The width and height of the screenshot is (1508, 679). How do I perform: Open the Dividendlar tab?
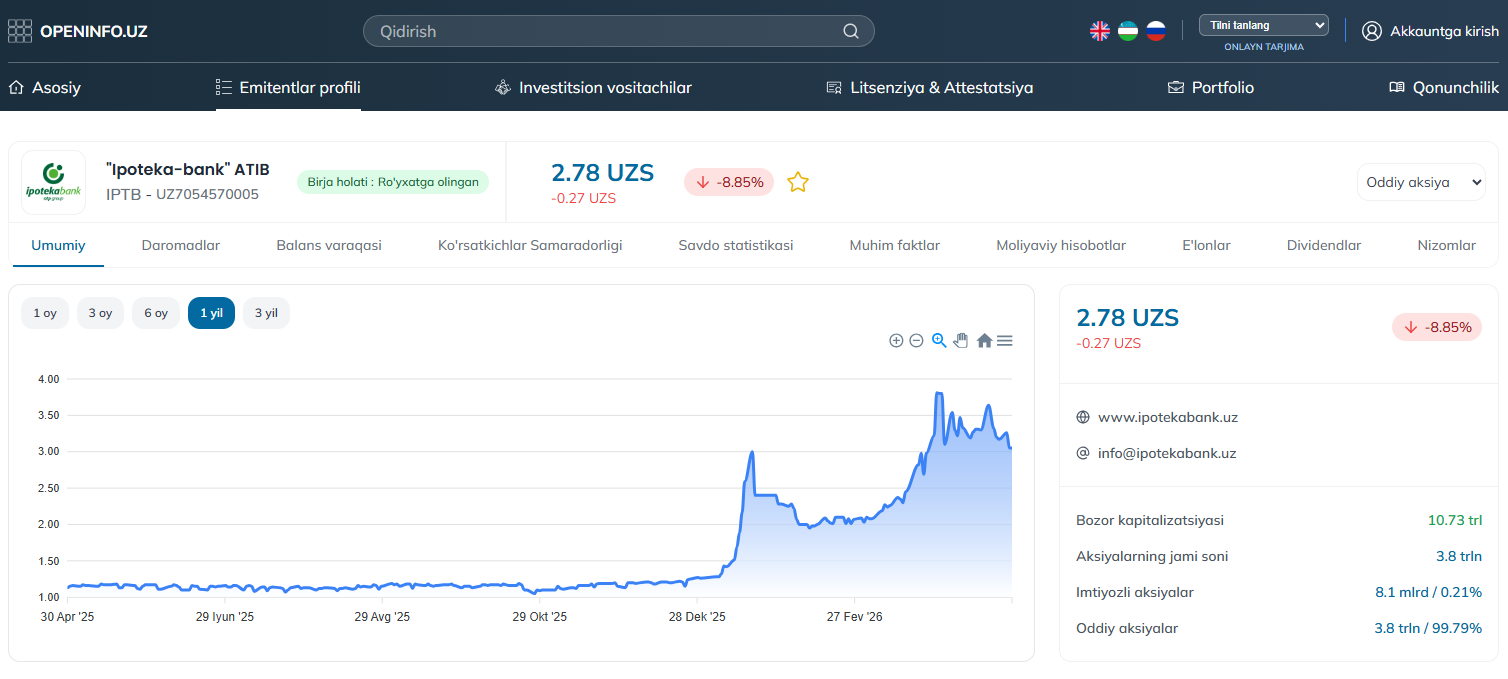click(1324, 245)
